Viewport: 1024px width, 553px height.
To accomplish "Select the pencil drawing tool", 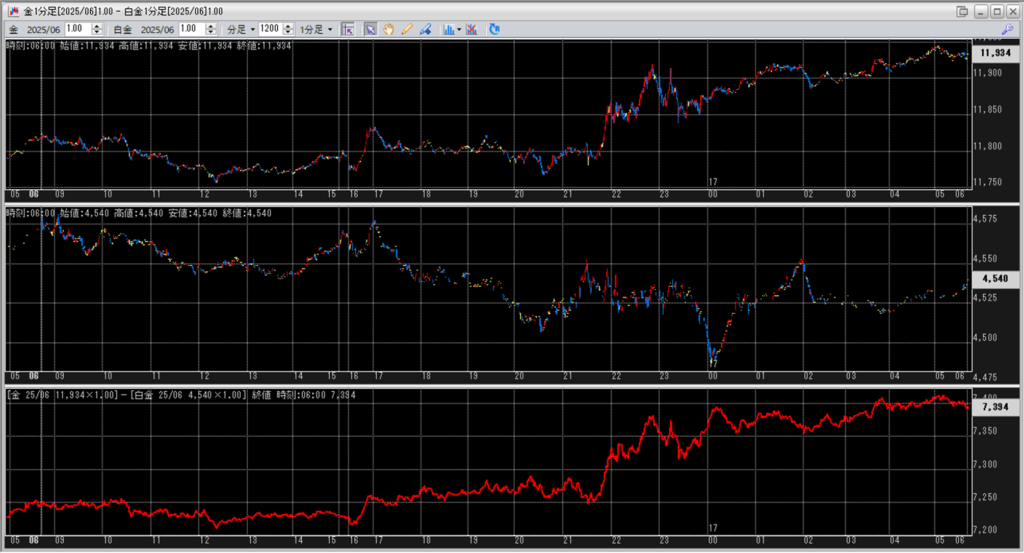I will [407, 29].
